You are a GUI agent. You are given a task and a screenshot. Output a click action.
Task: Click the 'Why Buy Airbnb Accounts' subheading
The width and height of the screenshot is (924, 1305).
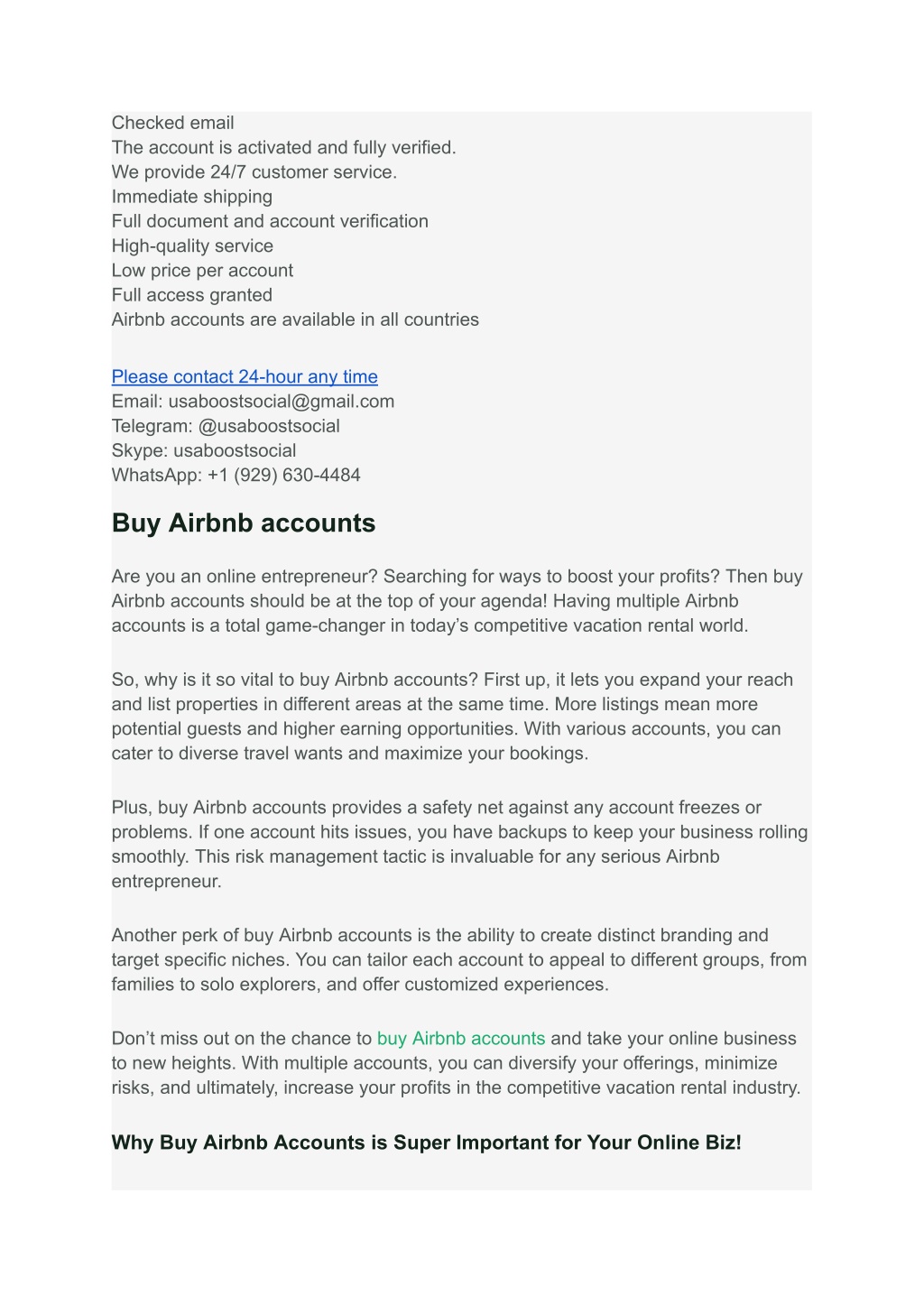pyautogui.click(x=427, y=1143)
